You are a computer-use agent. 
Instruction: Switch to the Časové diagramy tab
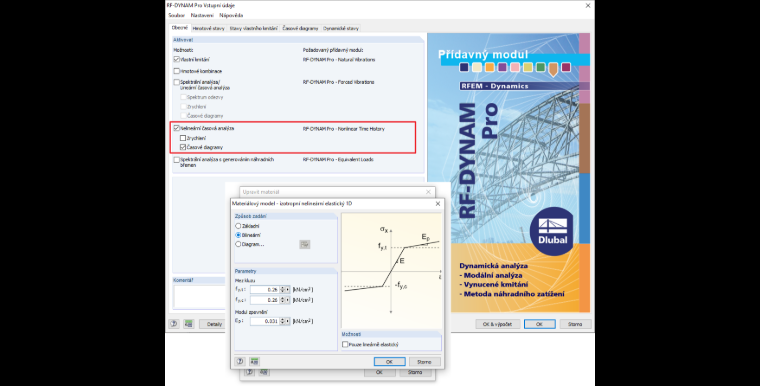coord(301,28)
